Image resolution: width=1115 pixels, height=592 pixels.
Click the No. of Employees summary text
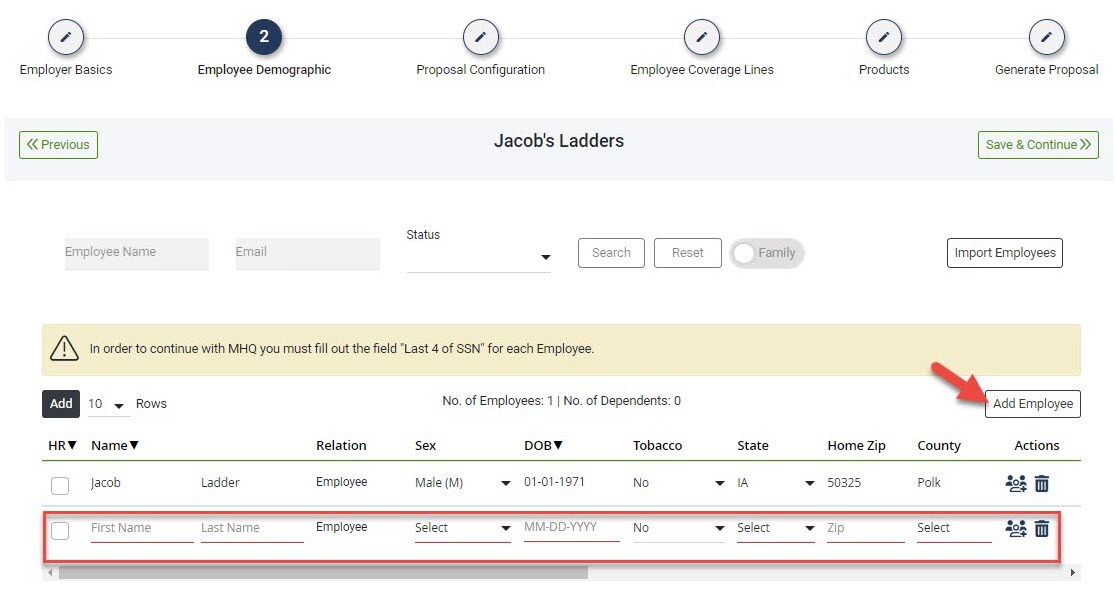click(x=561, y=401)
